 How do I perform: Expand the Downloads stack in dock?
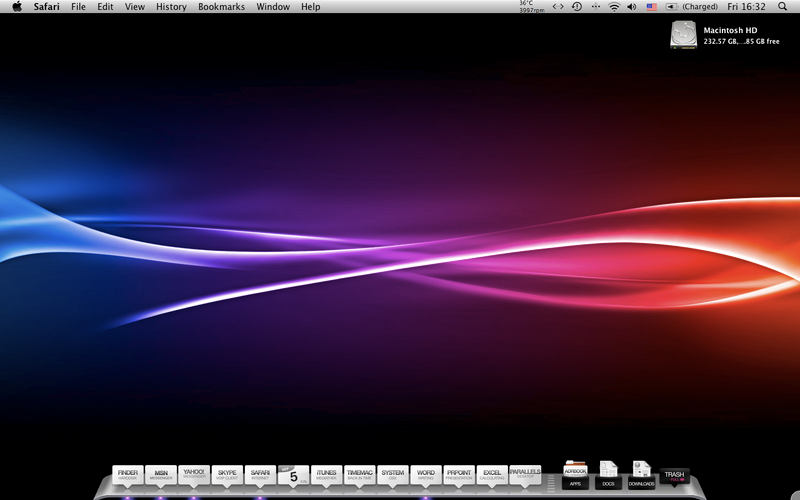[641, 474]
